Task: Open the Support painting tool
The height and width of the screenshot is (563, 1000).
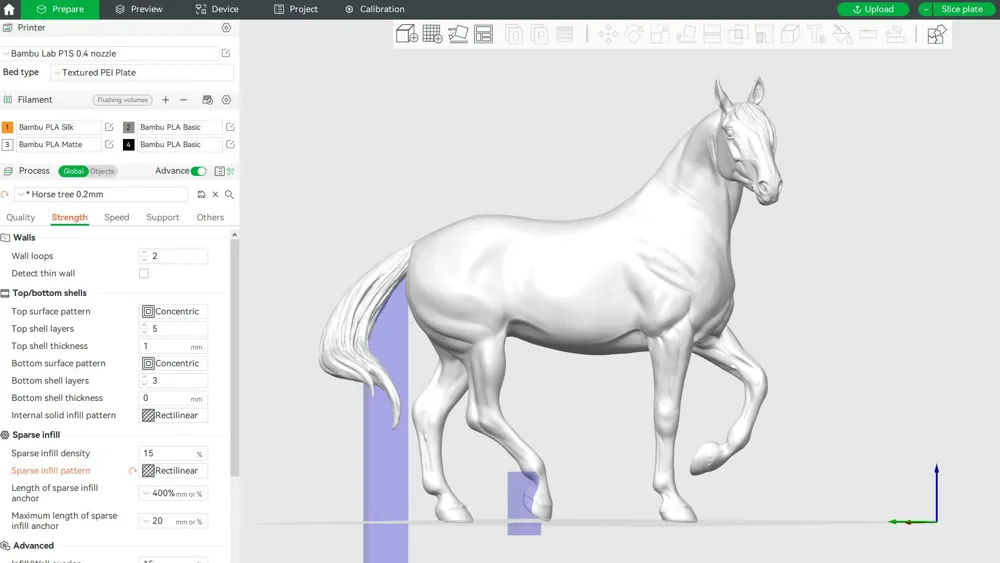Action: click(x=764, y=34)
